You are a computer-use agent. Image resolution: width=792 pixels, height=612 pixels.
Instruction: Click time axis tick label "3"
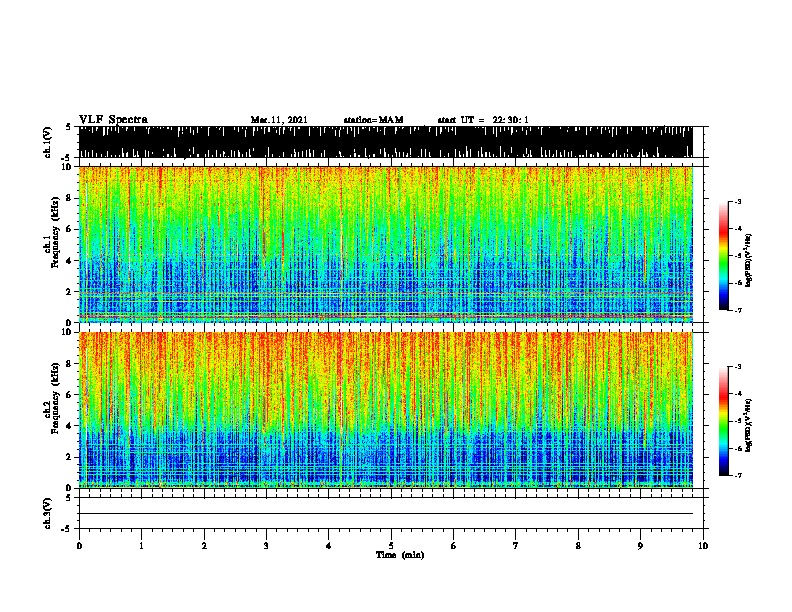click(x=266, y=546)
